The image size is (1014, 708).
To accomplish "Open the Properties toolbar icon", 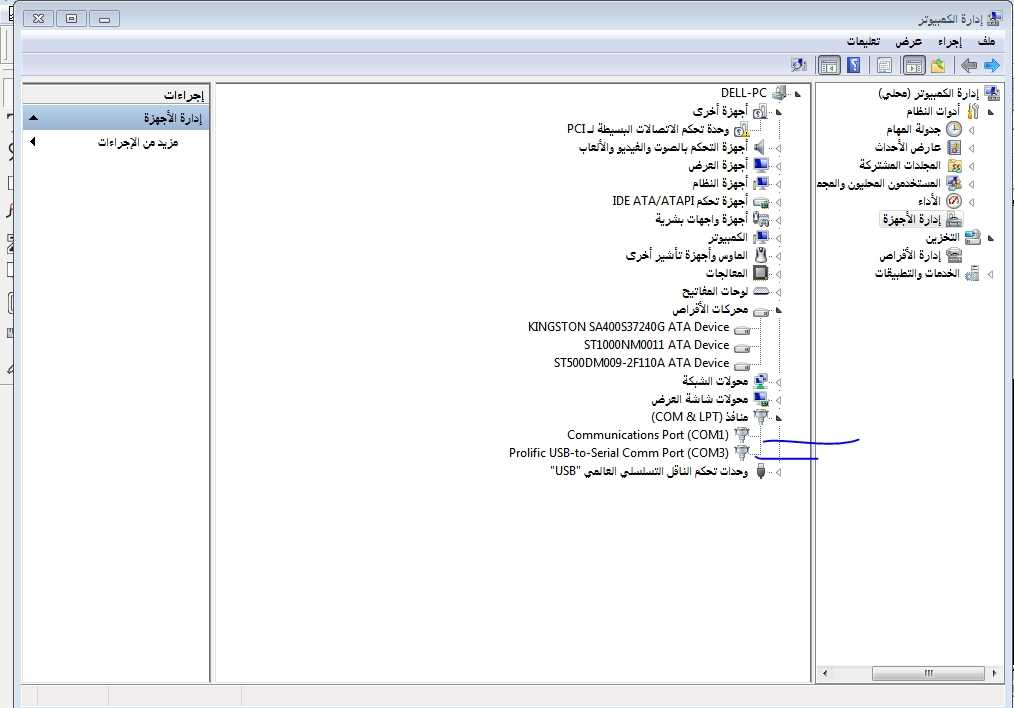I will point(884,66).
